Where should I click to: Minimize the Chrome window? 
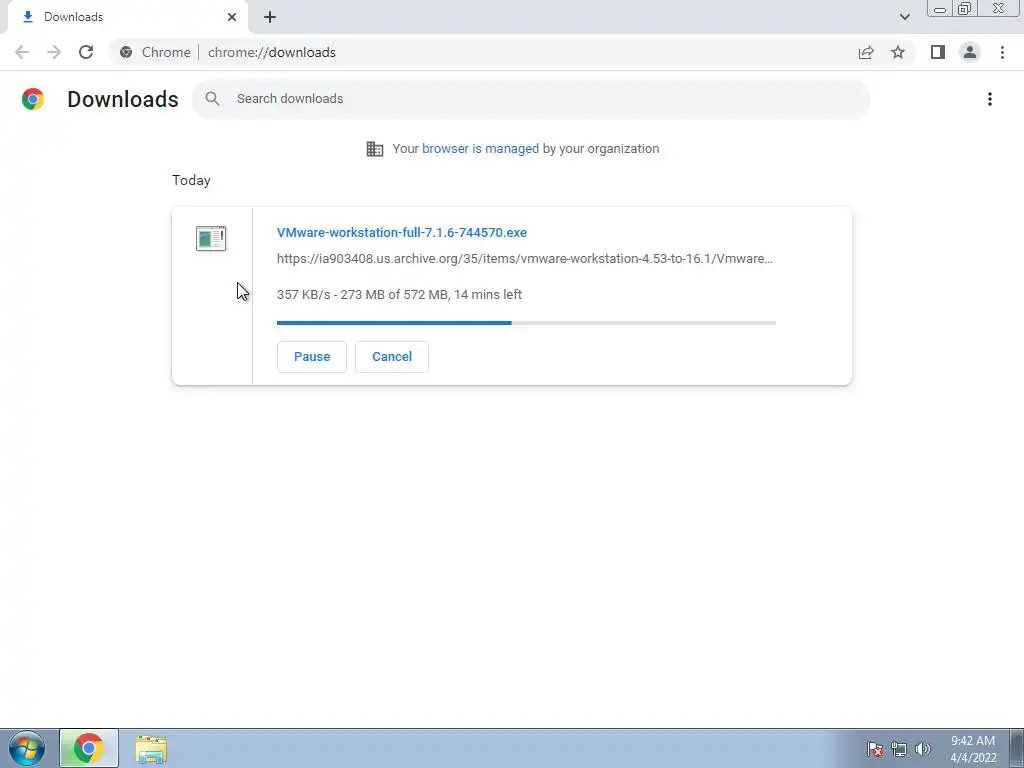click(x=940, y=9)
